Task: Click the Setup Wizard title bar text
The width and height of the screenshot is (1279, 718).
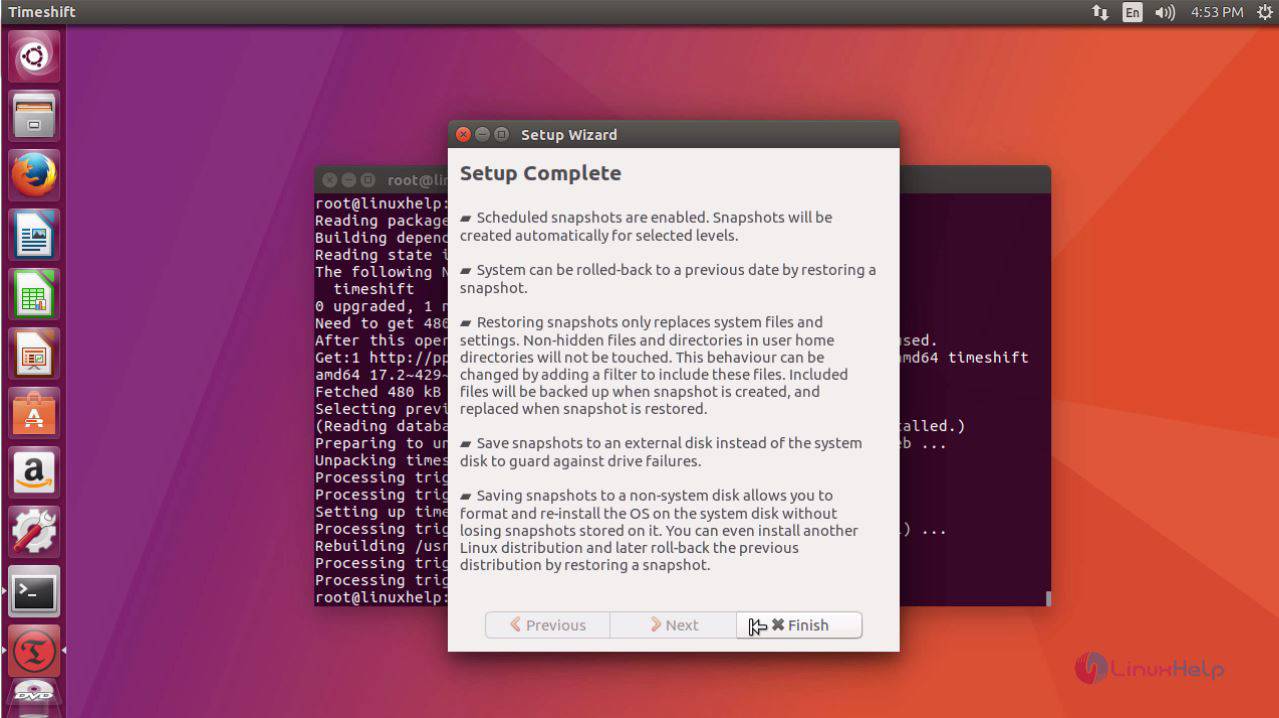Action: (569, 135)
